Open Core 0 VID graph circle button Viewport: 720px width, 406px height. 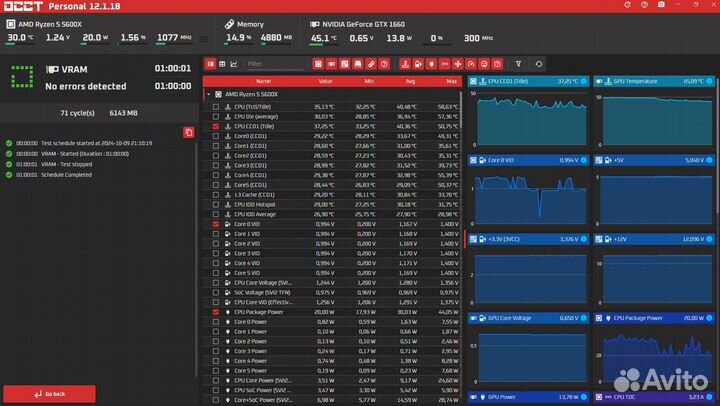point(584,160)
